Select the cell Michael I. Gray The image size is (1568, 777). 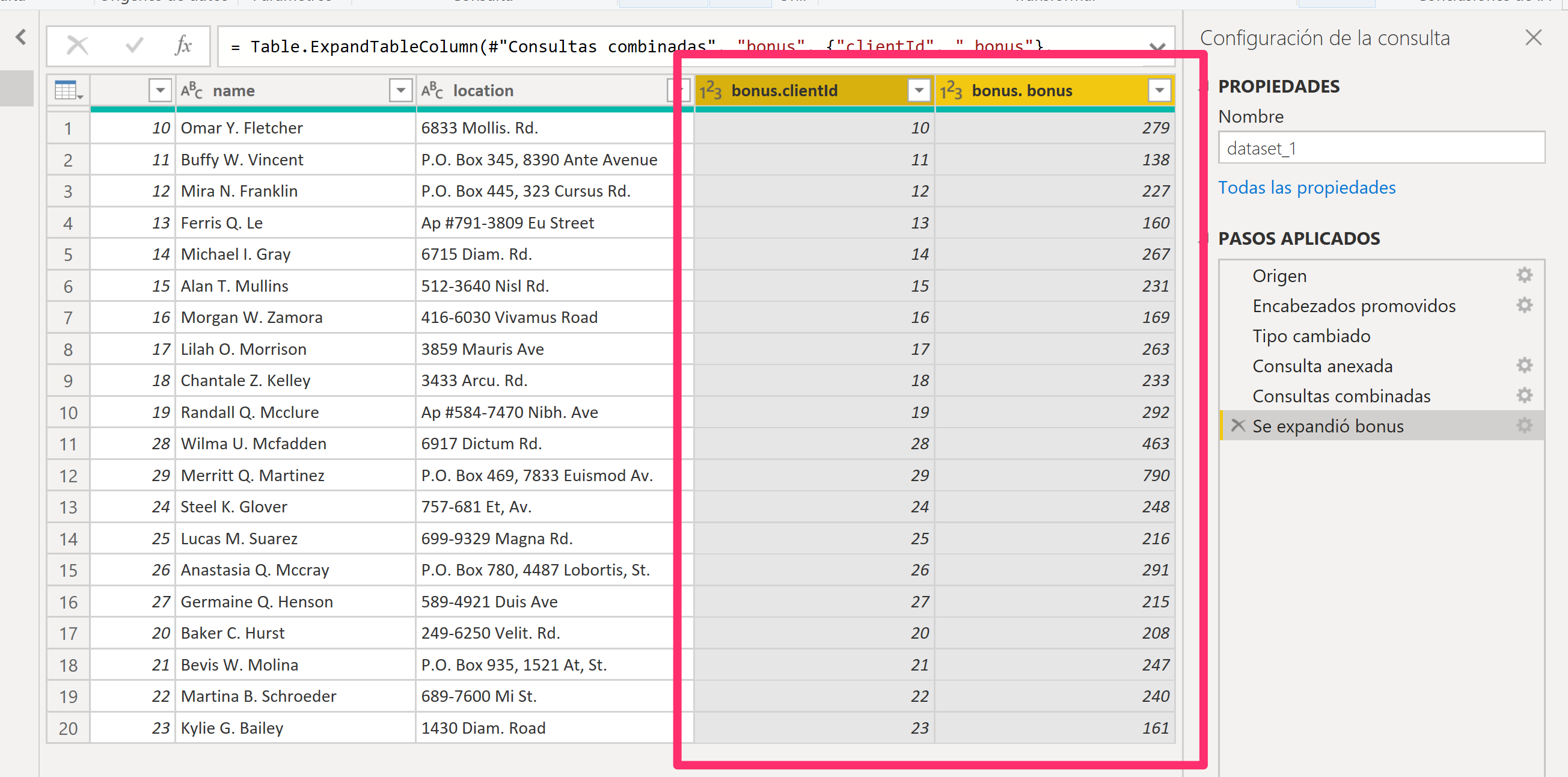click(295, 254)
